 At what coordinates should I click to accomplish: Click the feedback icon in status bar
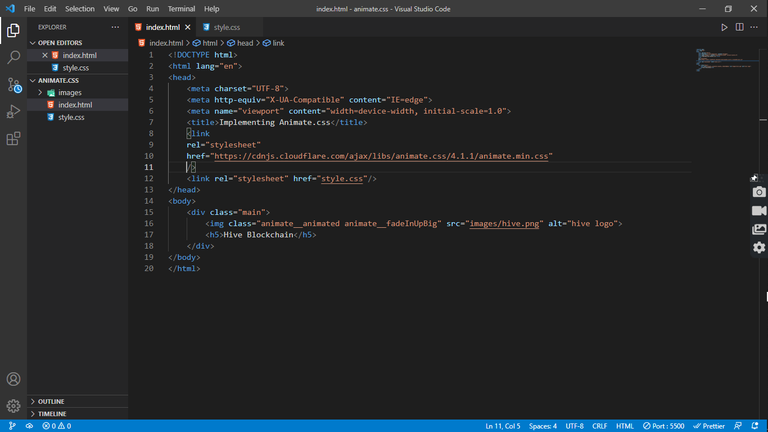tap(738, 426)
